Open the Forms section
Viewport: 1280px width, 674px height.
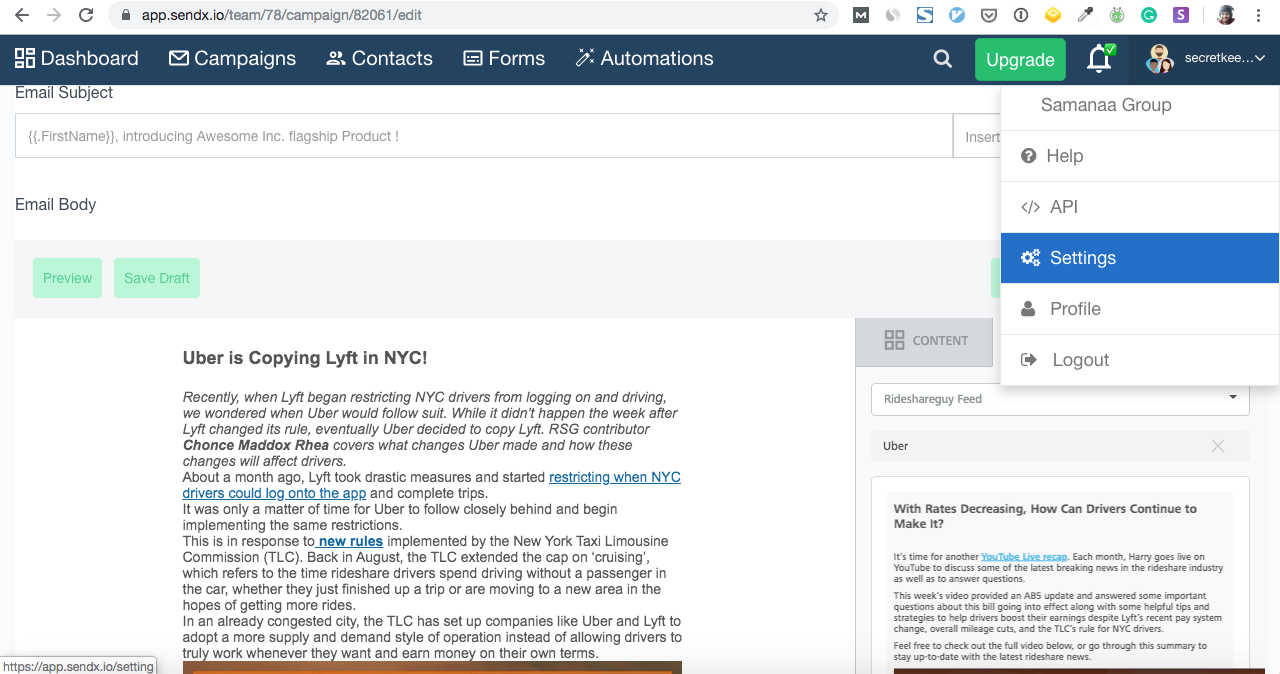504,59
